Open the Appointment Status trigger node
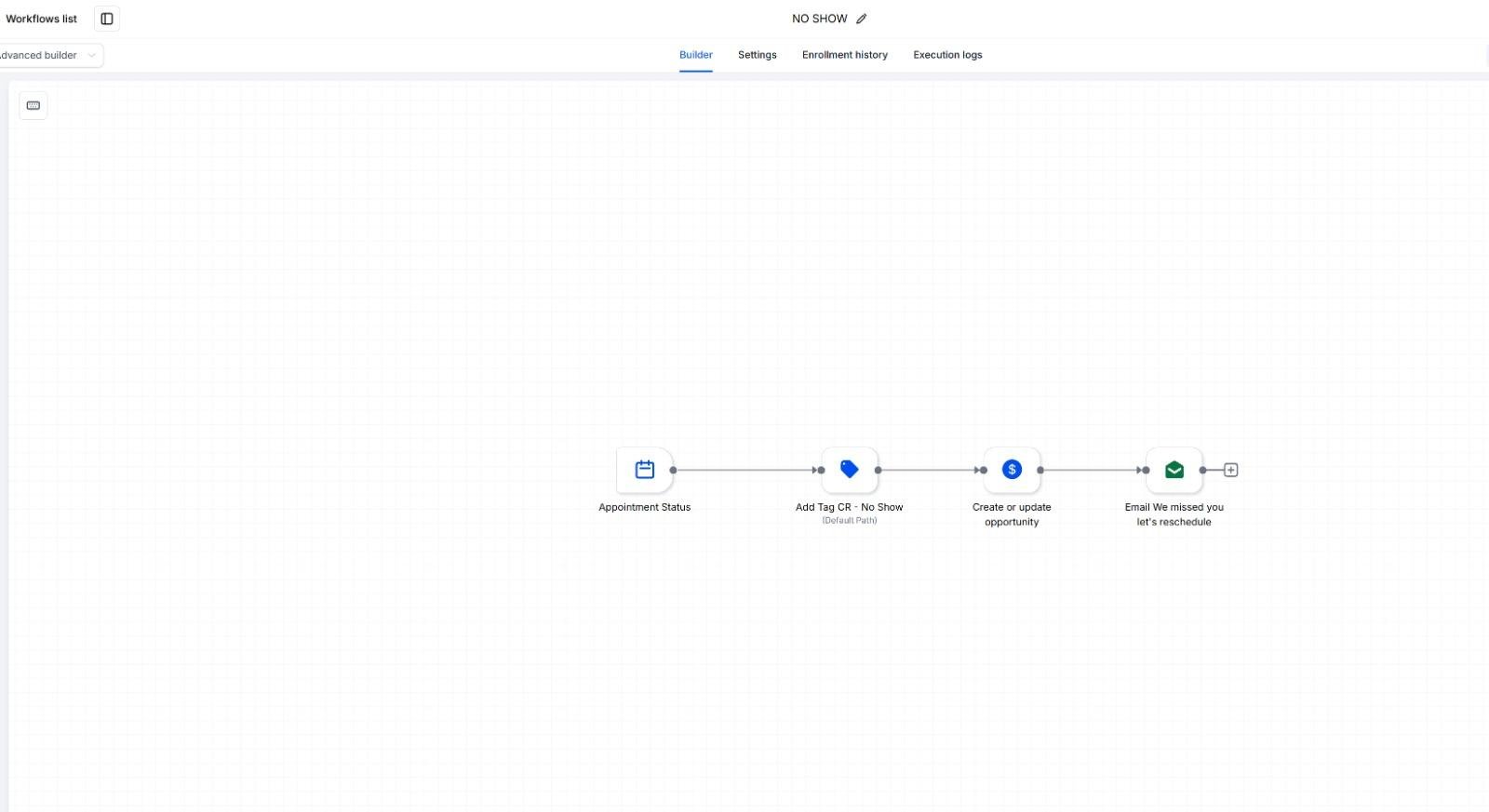 pyautogui.click(x=644, y=470)
